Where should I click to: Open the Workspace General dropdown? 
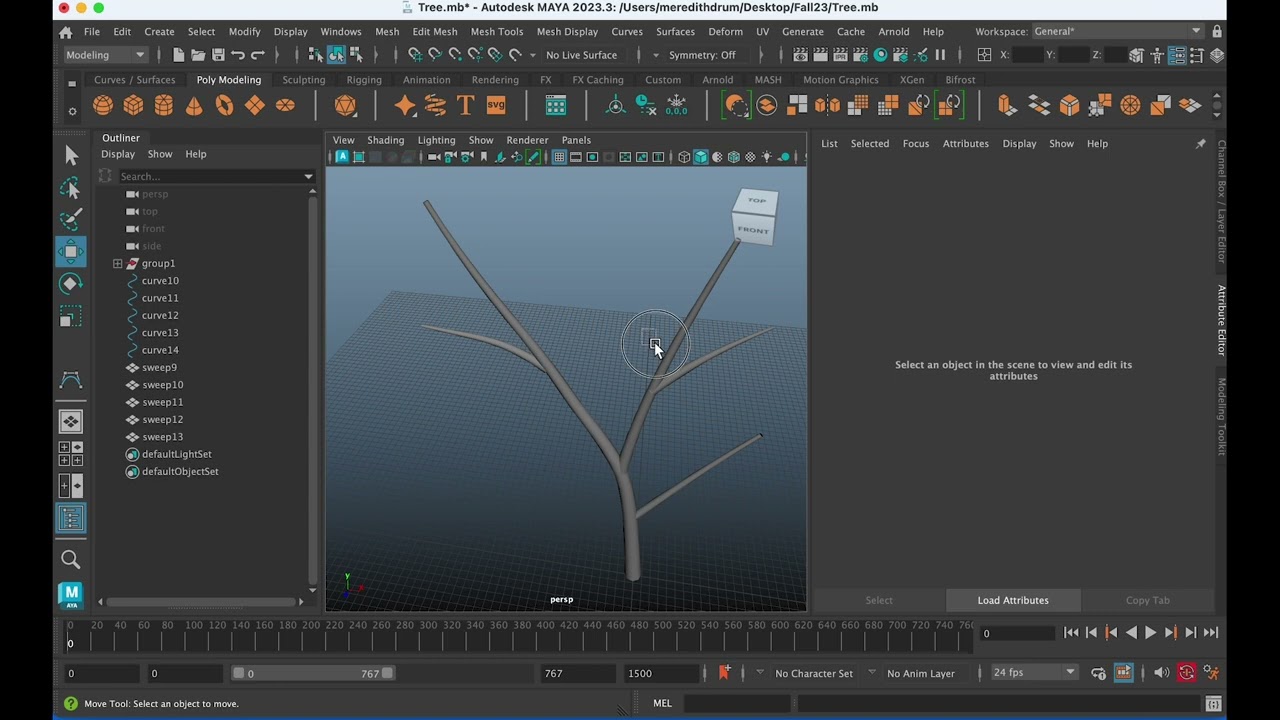click(1118, 31)
